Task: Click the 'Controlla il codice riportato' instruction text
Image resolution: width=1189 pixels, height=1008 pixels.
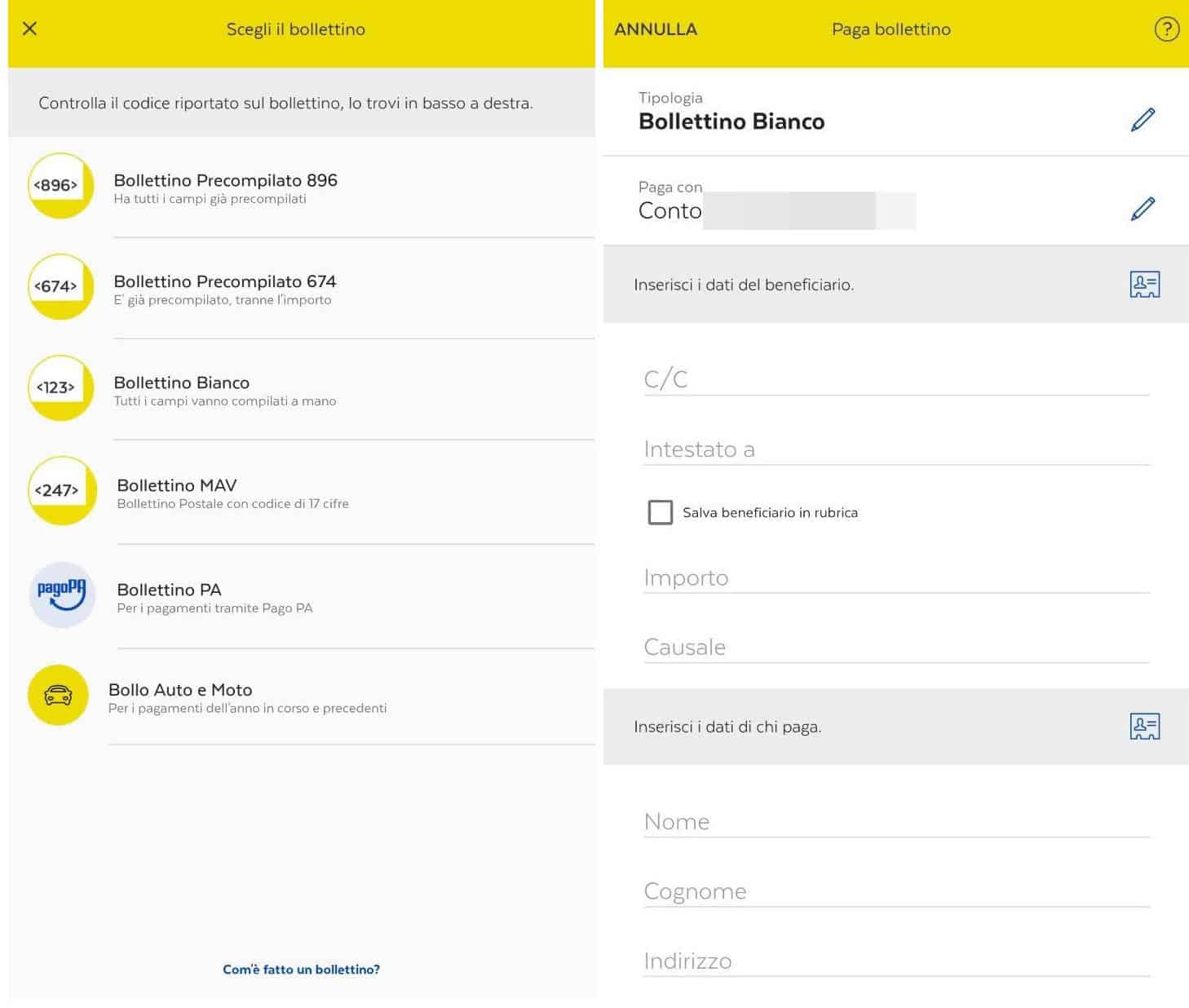Action: [285, 103]
